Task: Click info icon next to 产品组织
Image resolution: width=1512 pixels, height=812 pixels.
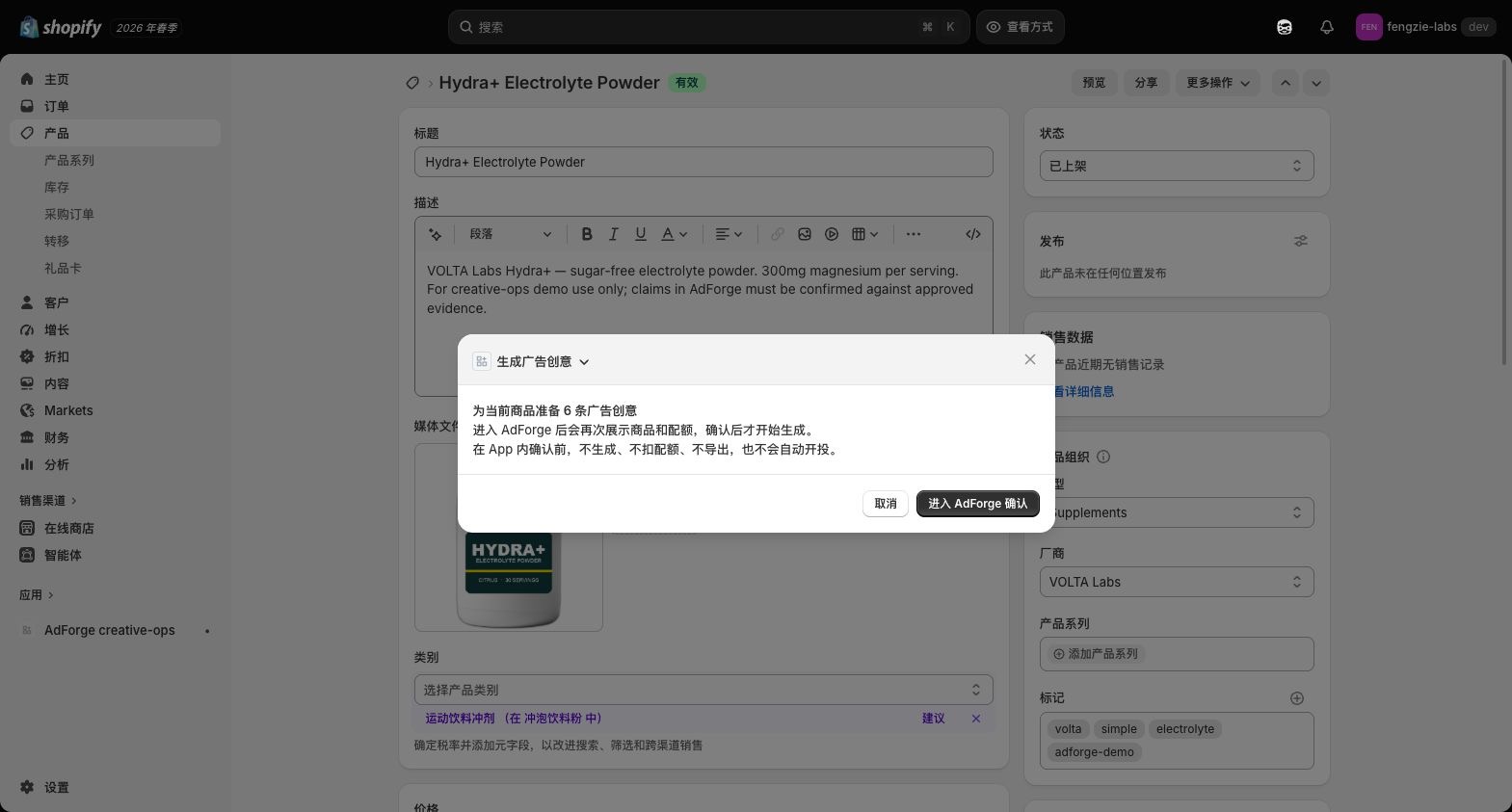Action: click(1103, 457)
